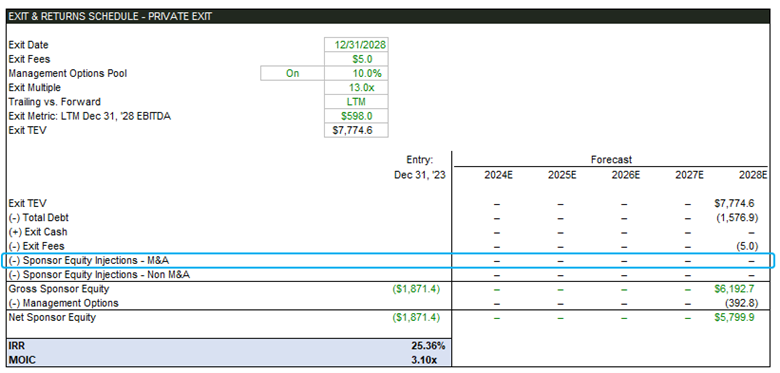This screenshot has width=780, height=373.
Task: Click the Exit TEV label in forecast table
Action: (27, 203)
